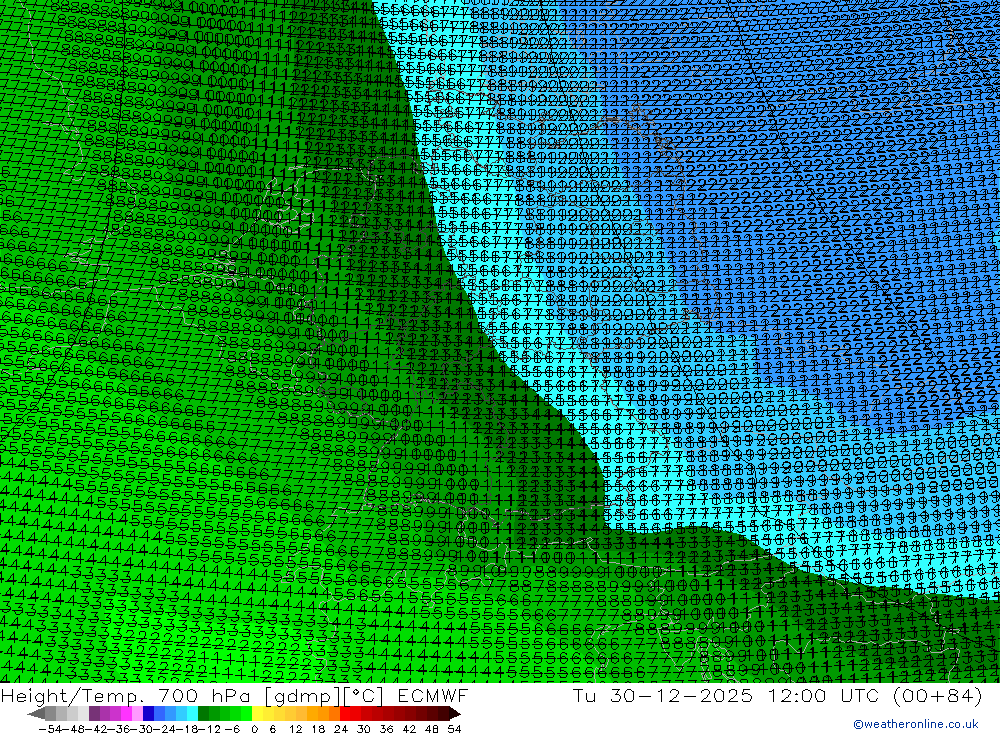Click the 'Tu 30-12-2025 12:00 UTC' forecast time
This screenshot has width=1000, height=733.
(x=726, y=696)
